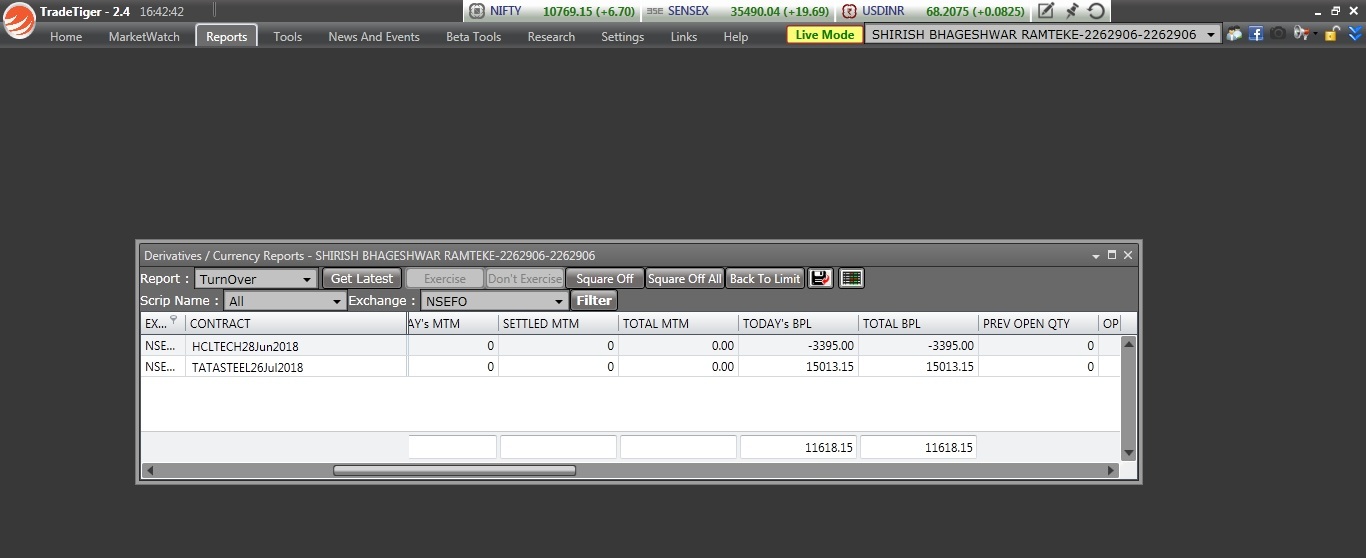Open the MarketWatch menu
Viewport: 1366px width, 558px height.
144,36
